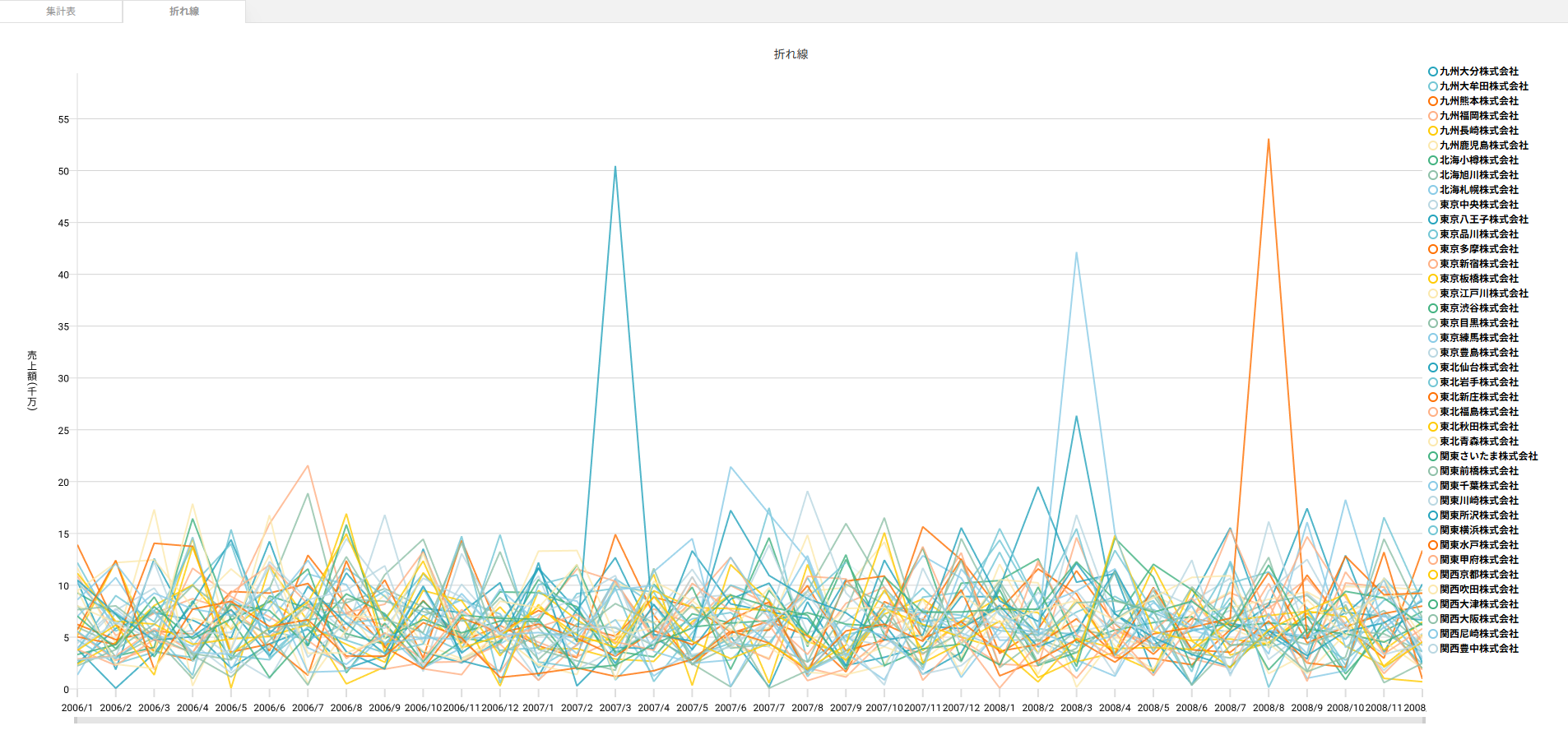Click the 関東横浜株式会社 legend label

click(1478, 530)
